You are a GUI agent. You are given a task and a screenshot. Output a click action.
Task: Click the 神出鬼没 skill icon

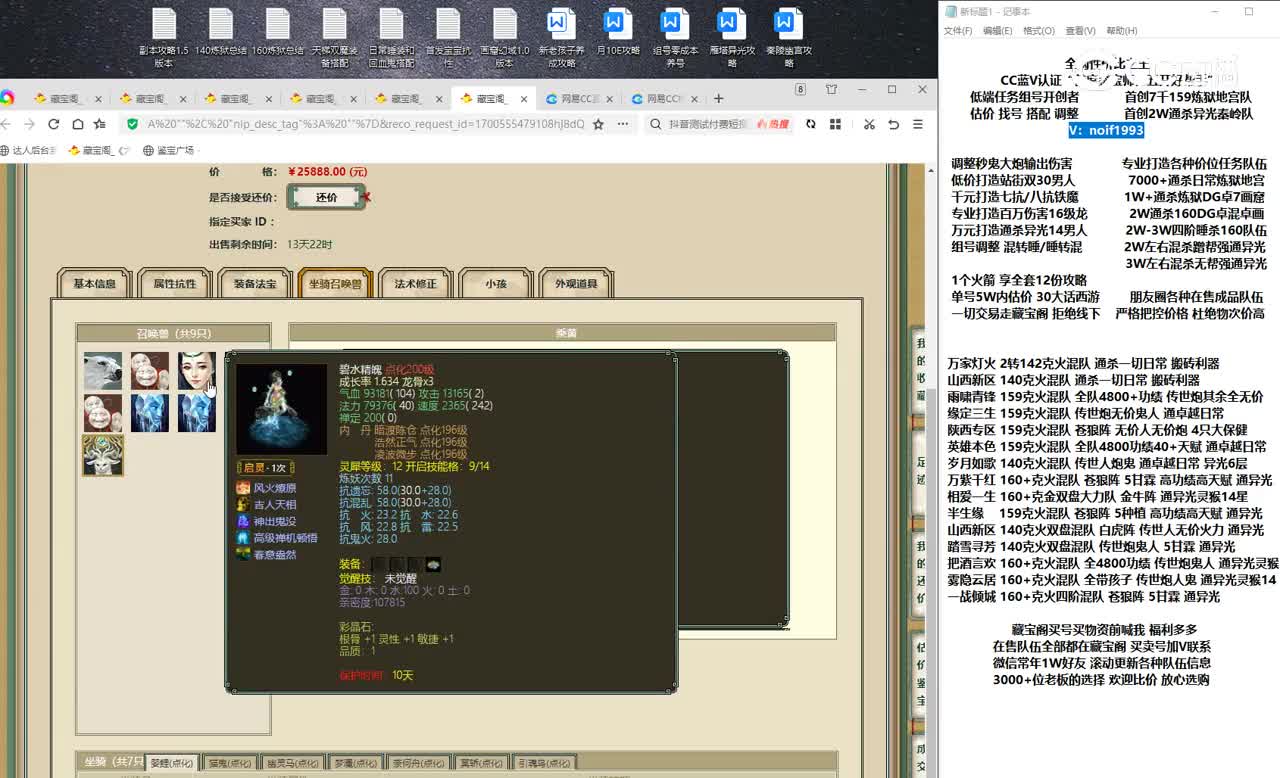[x=243, y=521]
